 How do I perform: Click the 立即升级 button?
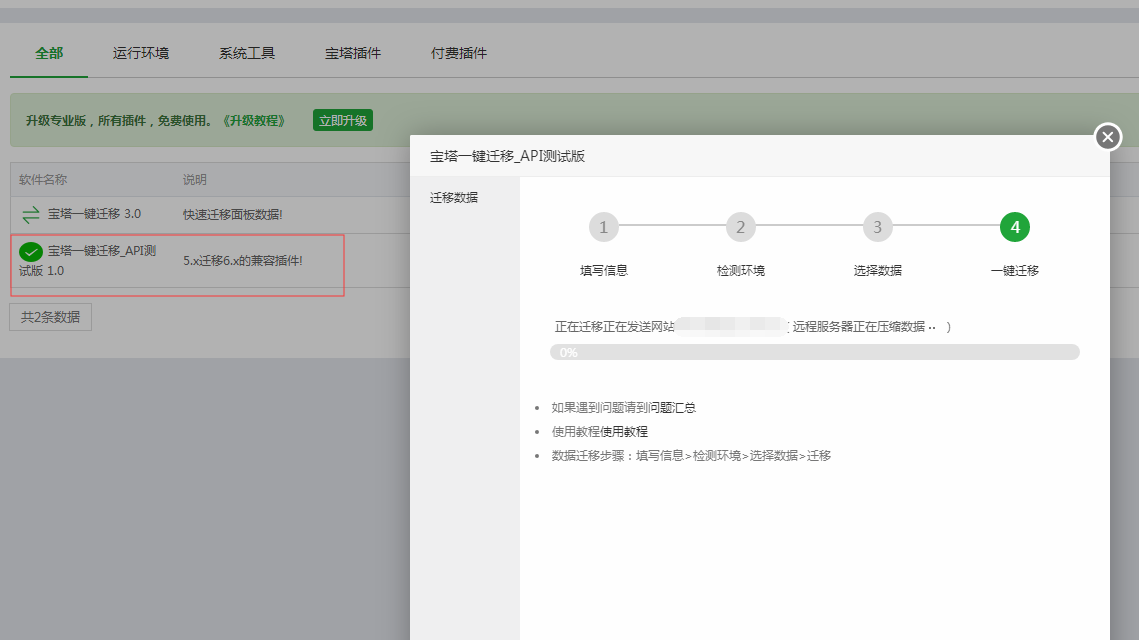point(343,121)
